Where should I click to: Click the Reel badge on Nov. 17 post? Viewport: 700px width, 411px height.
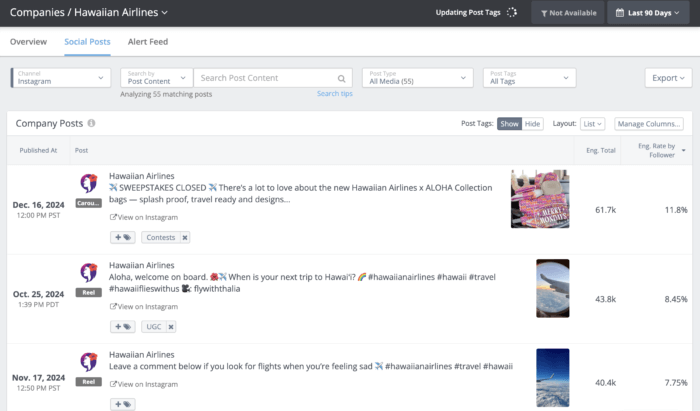[88, 382]
